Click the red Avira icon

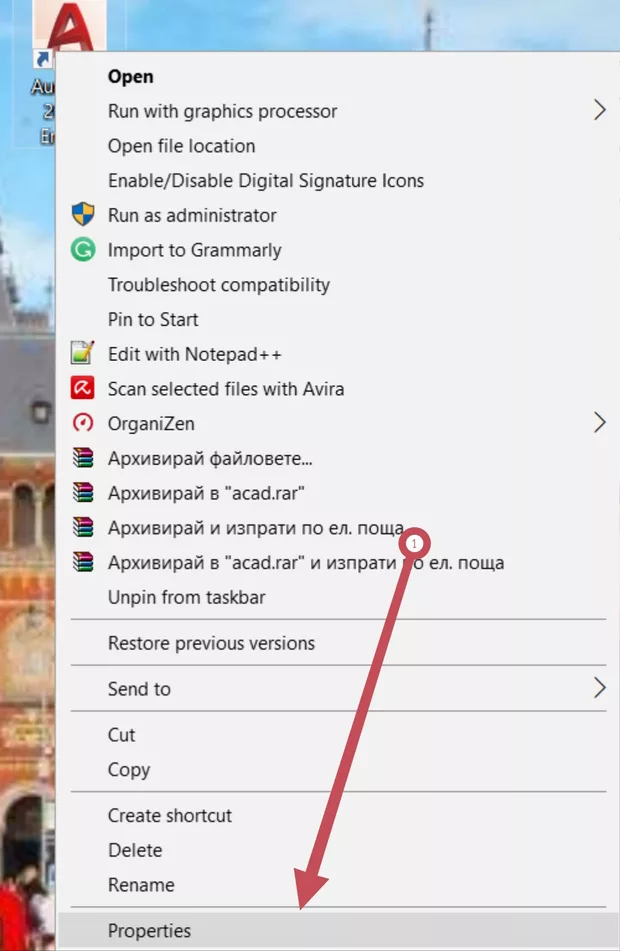(x=83, y=388)
